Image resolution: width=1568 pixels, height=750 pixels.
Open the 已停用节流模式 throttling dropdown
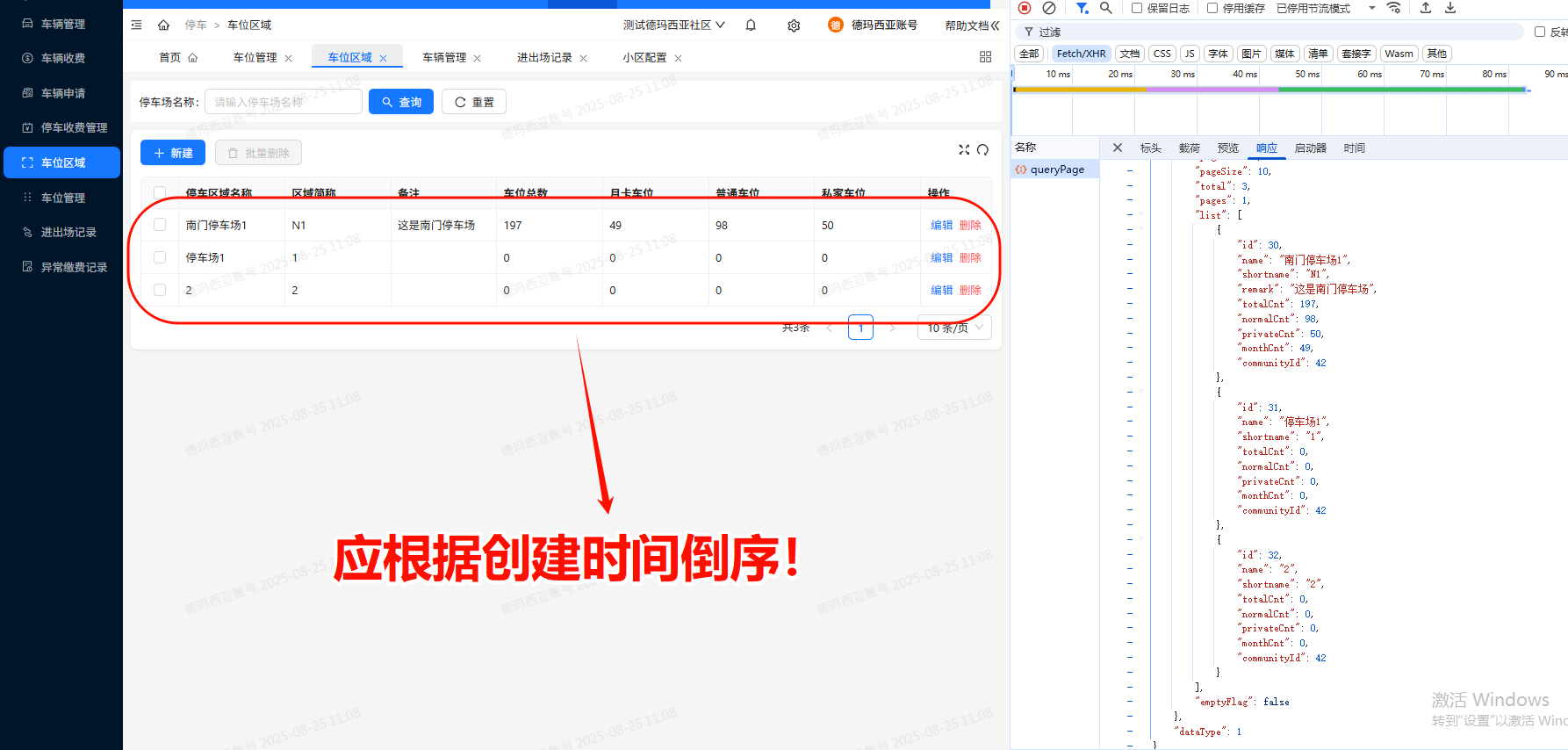(x=1326, y=8)
